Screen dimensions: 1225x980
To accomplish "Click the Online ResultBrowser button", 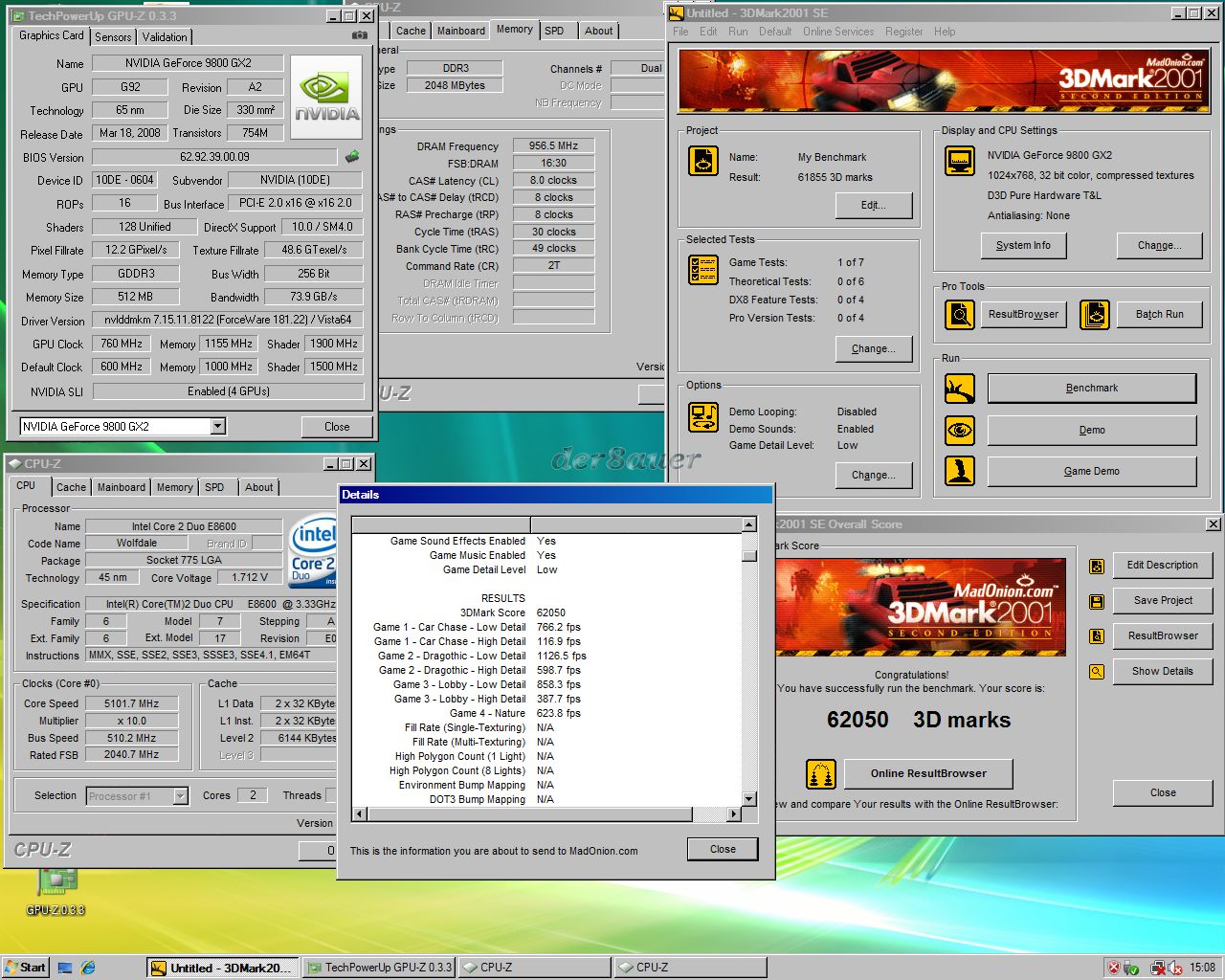I will pos(928,773).
